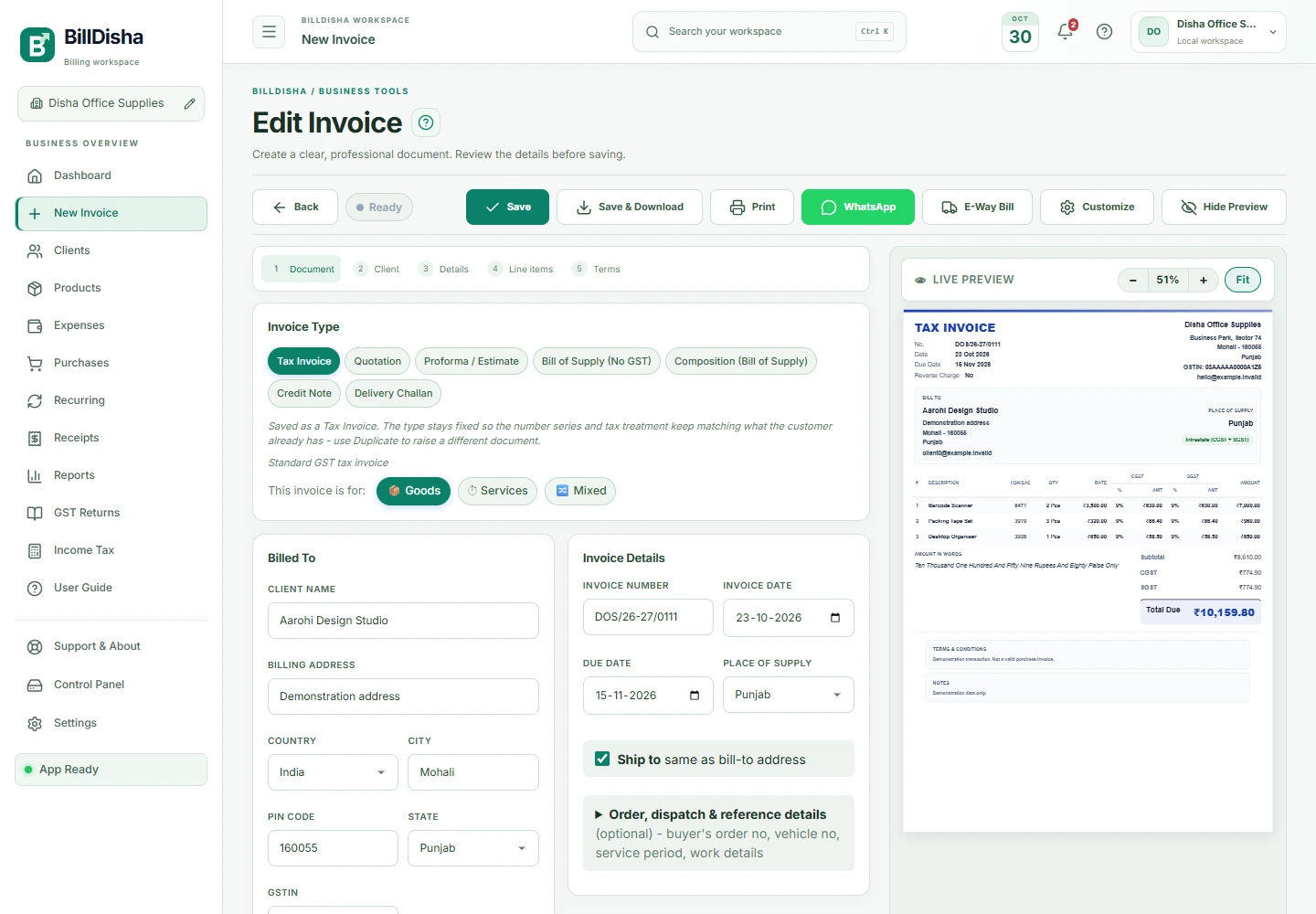Screen dimensions: 1316x914
Task: Open GST Returns
Action: [111, 513]
